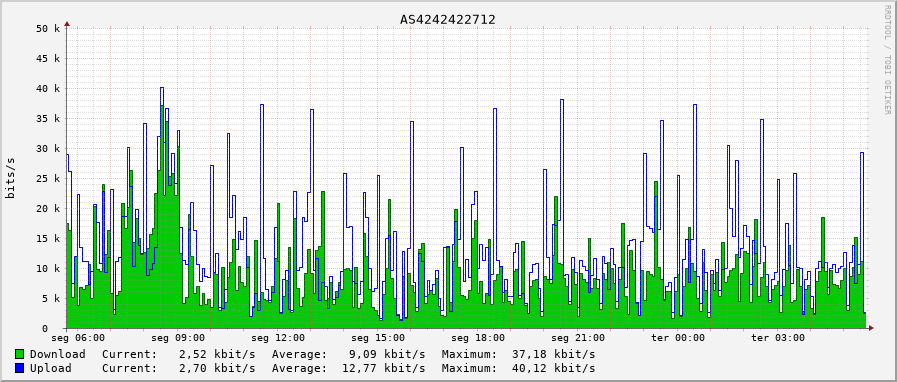Click the RRDTOOL / TOBI OETIKER watermark
Screen dimensions: 897x382
pyautogui.click(x=887, y=59)
